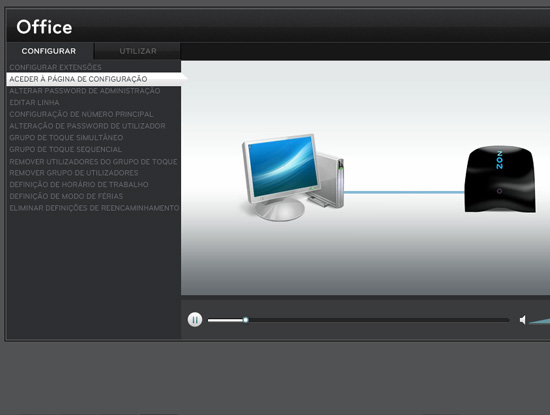Select DEFINIÇÃO DE HORÁRIO DE TRABALHO
This screenshot has width=550, height=415.
pyautogui.click(x=79, y=185)
